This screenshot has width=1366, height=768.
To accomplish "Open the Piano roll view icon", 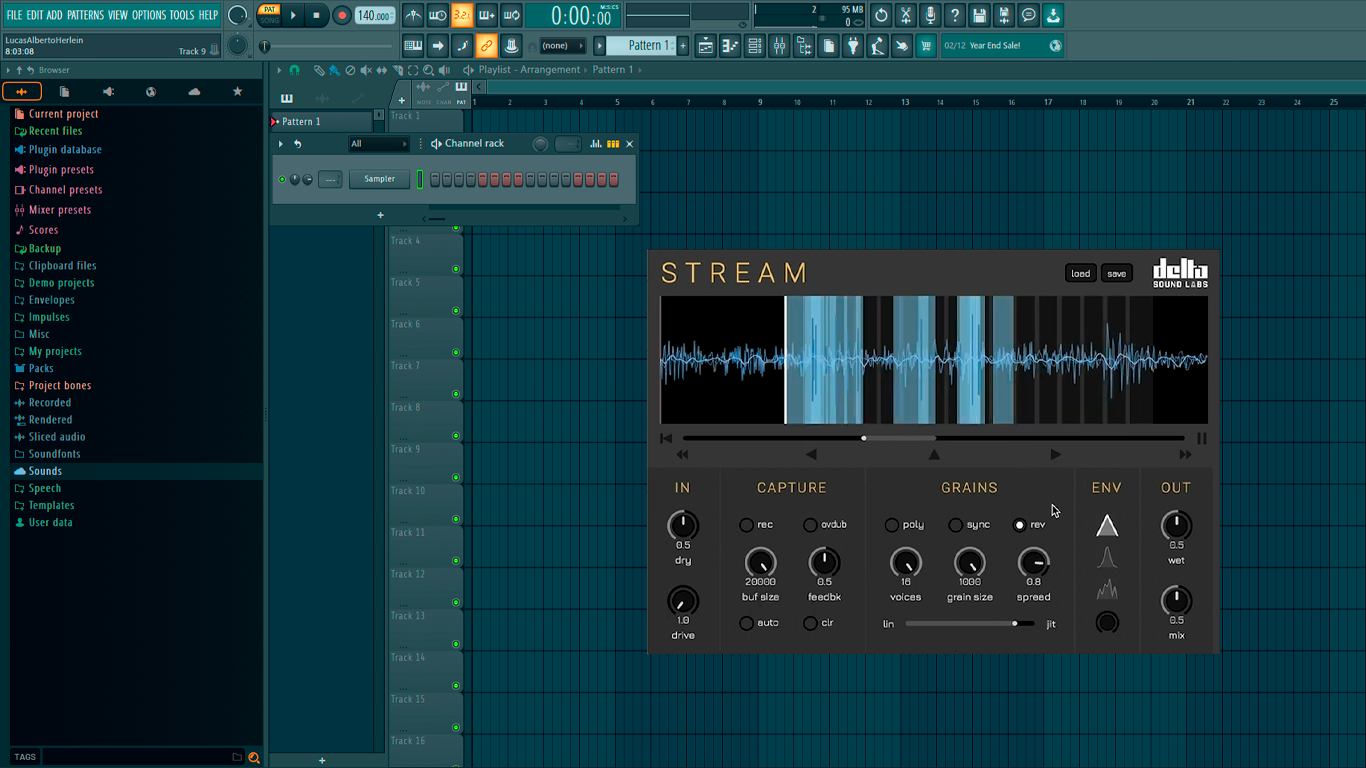I will pos(730,46).
